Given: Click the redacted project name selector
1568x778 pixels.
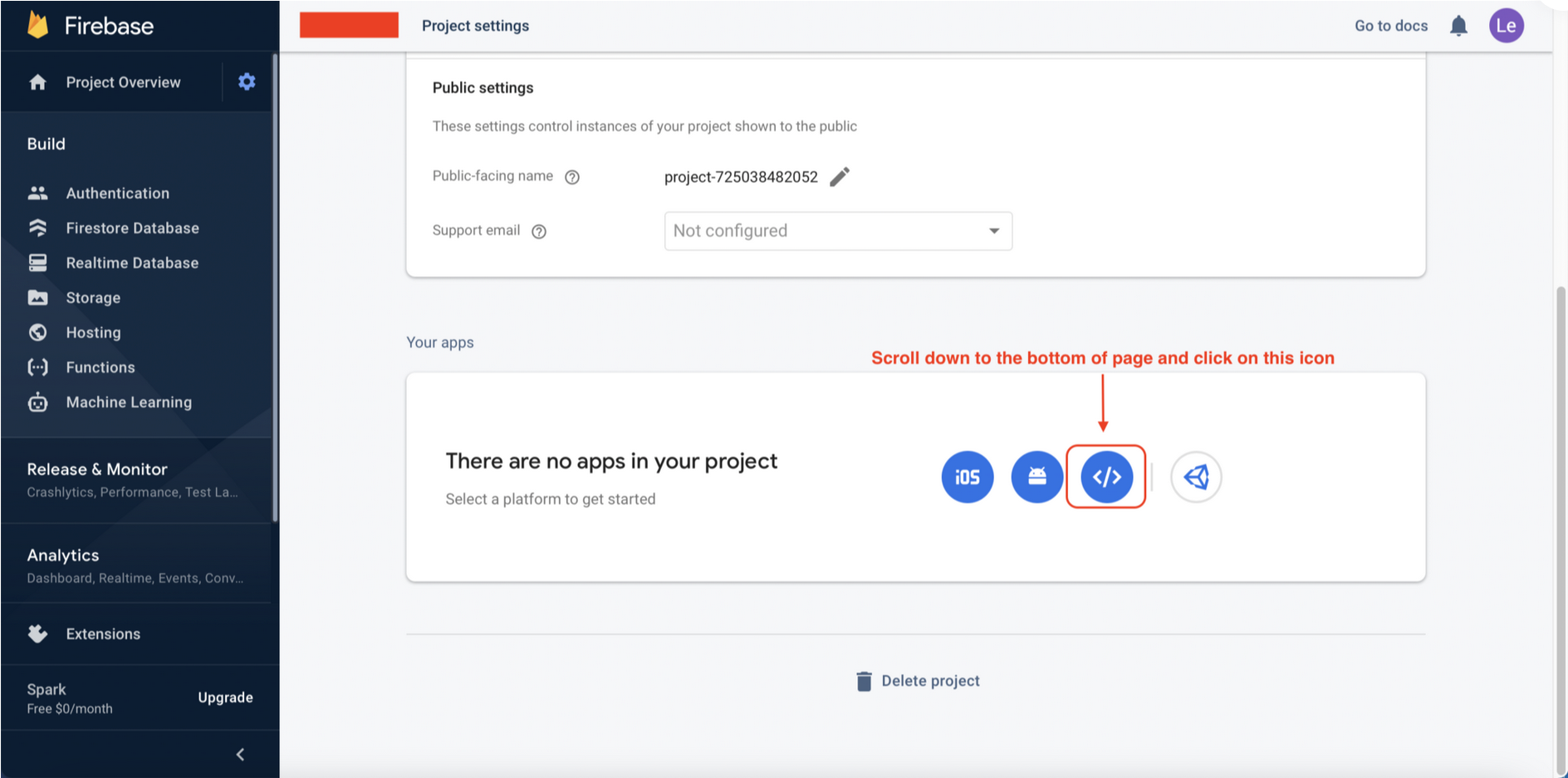Looking at the screenshot, I should 349,25.
